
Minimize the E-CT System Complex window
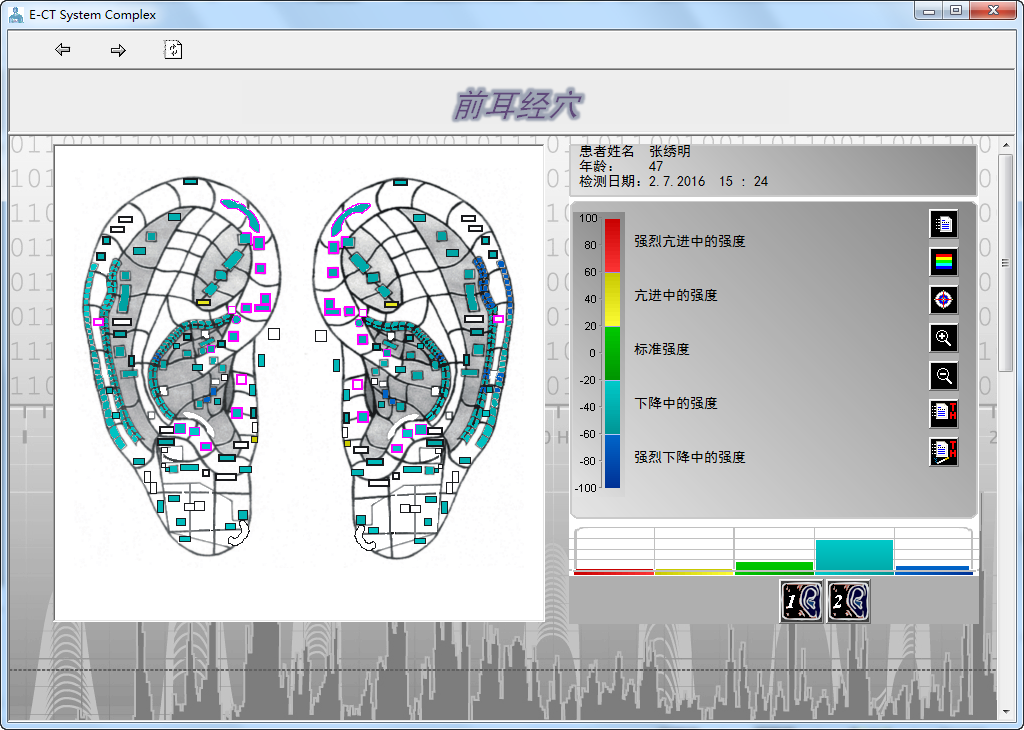pos(929,11)
